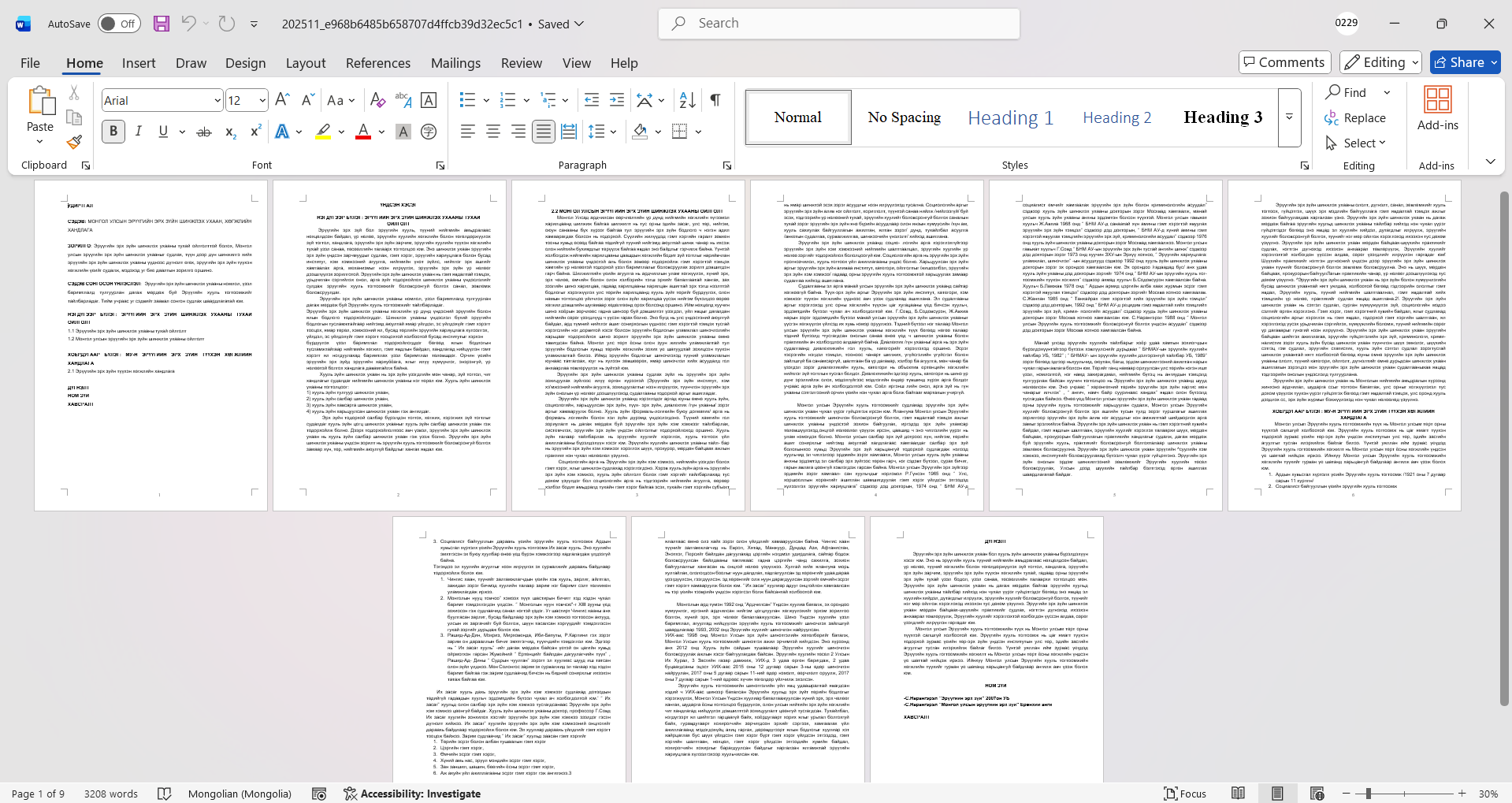Toggle the Show/Hide paragraph marks icon

click(715, 100)
